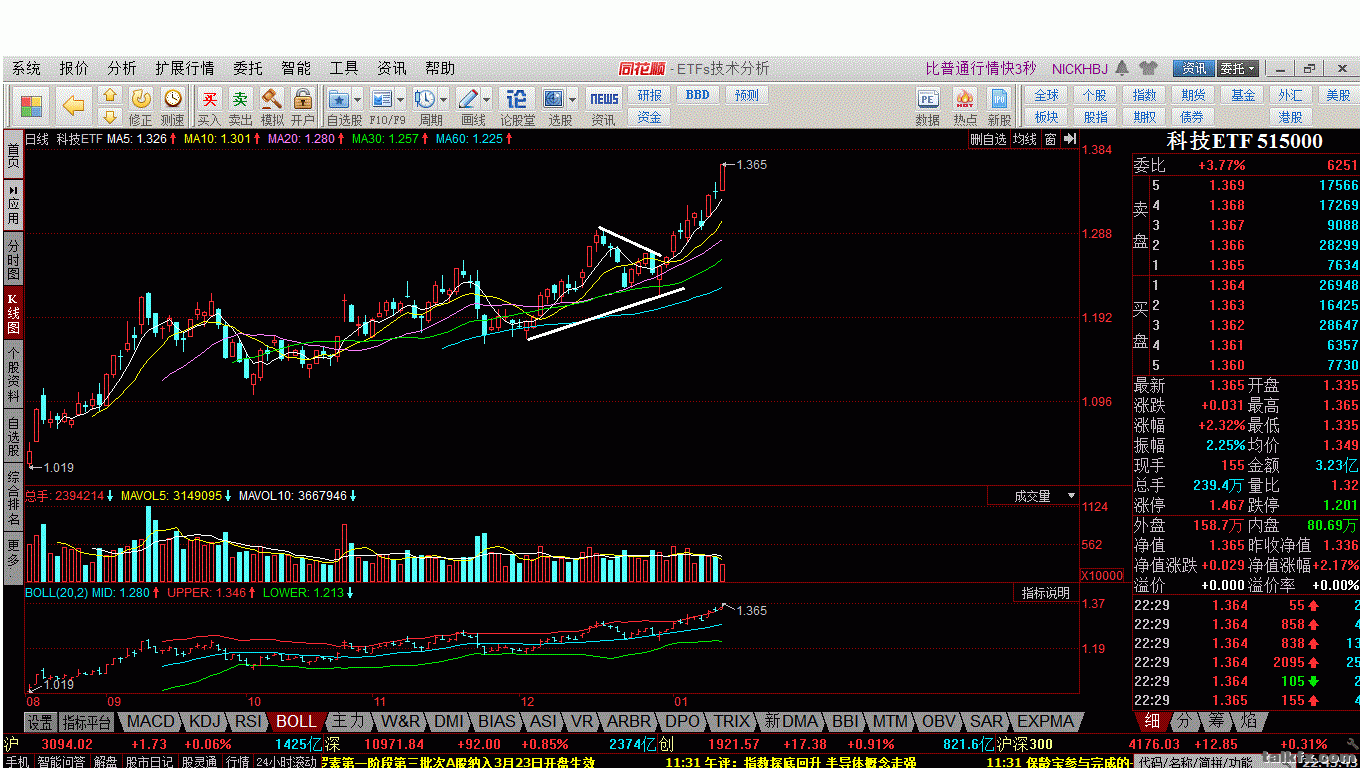Click the yellow up arrow icon
The width and height of the screenshot is (1360, 768).
click(x=110, y=95)
